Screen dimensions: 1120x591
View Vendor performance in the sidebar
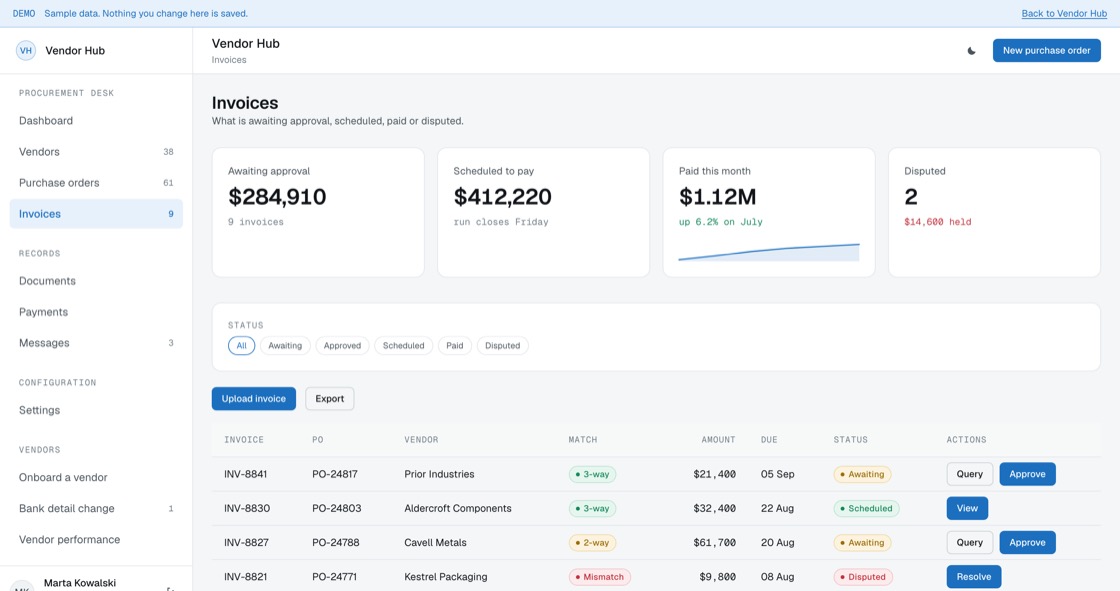pyautogui.click(x=96, y=540)
